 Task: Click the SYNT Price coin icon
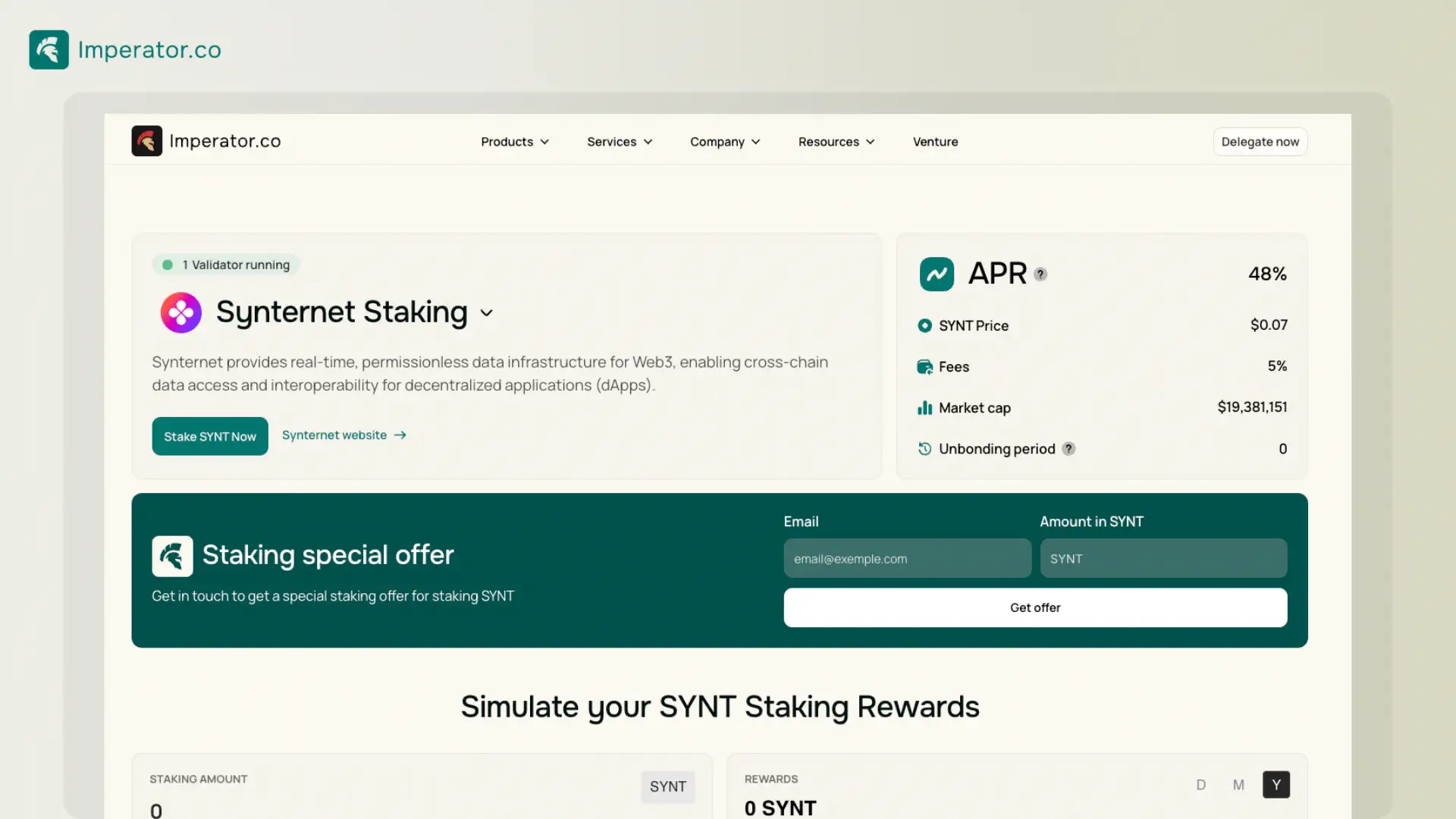click(x=924, y=325)
